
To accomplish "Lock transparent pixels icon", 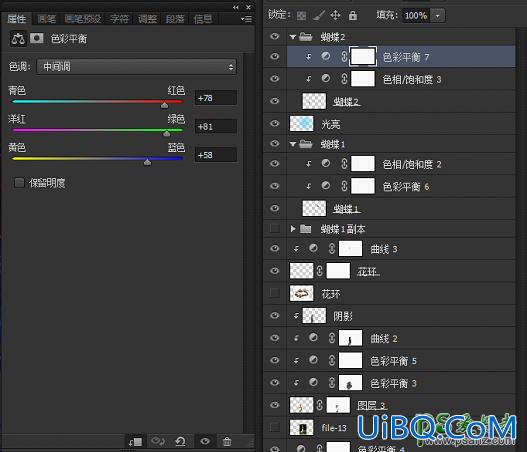I will pos(301,15).
